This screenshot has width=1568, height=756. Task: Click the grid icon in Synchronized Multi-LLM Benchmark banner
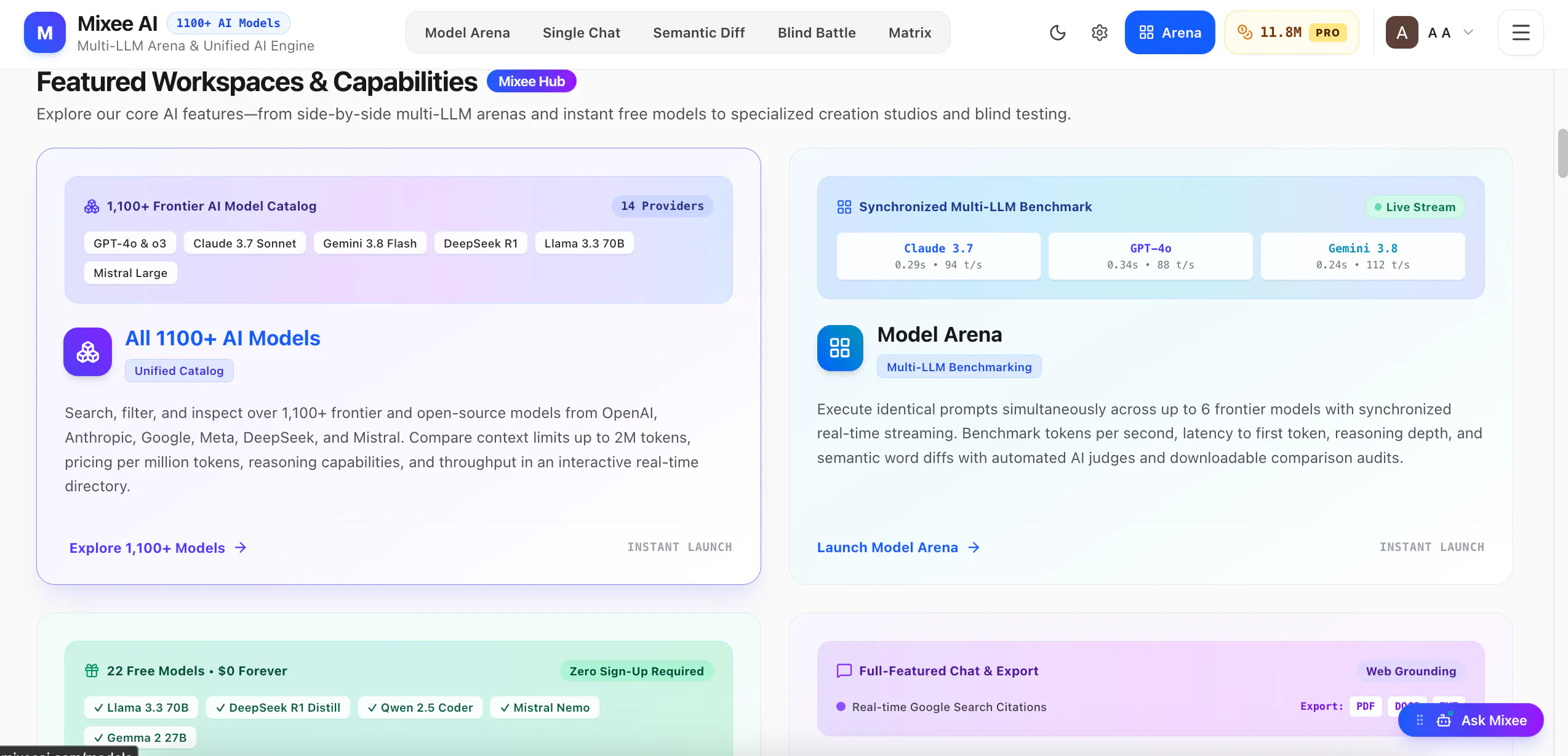pos(844,207)
